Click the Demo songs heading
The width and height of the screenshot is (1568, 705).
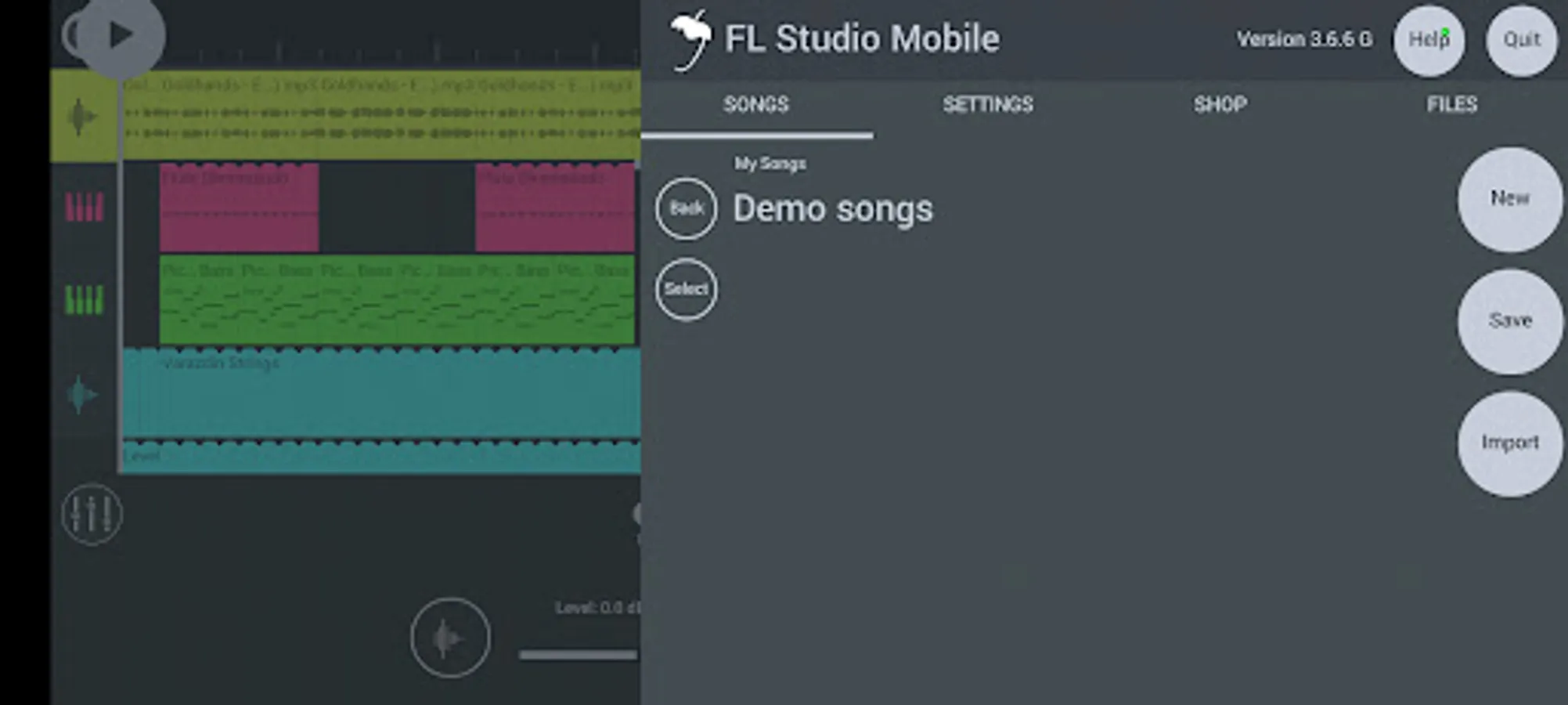pyautogui.click(x=833, y=209)
